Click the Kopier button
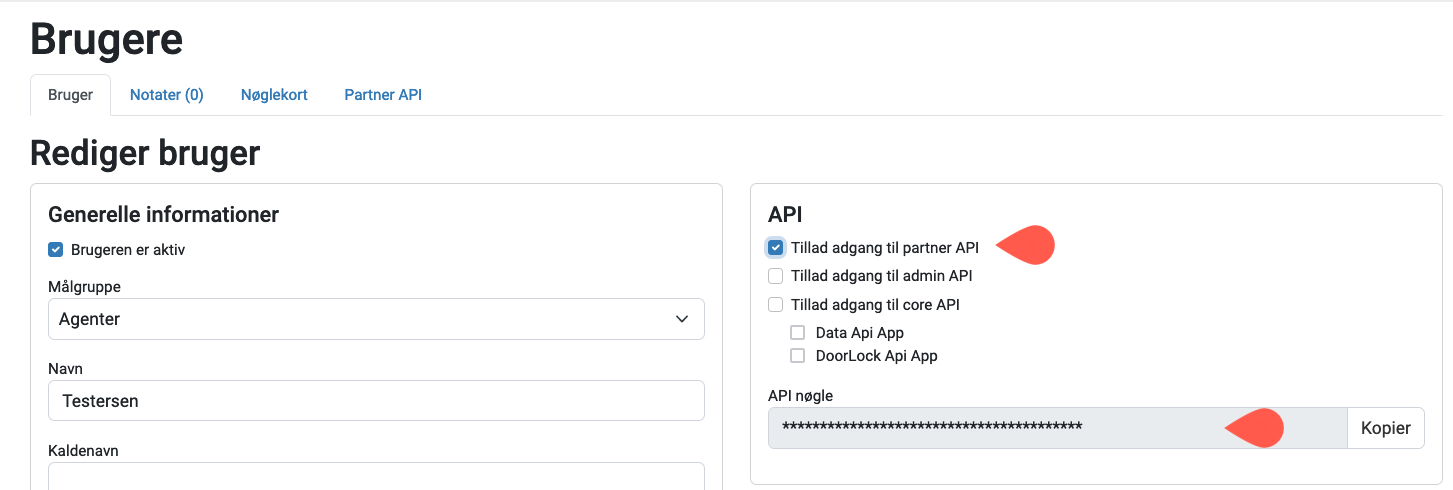Viewport: 1453px width, 490px height. (1386, 428)
